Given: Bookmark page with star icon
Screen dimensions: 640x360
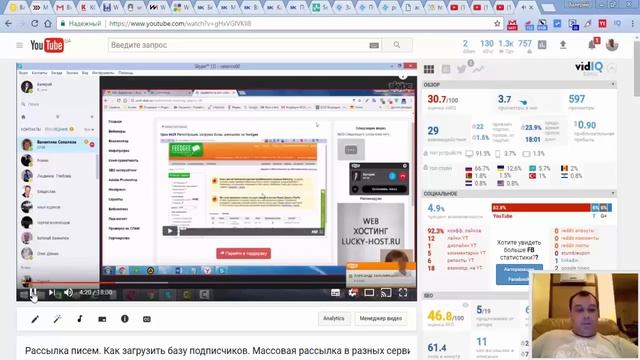Looking at the screenshot, I should point(497,24).
